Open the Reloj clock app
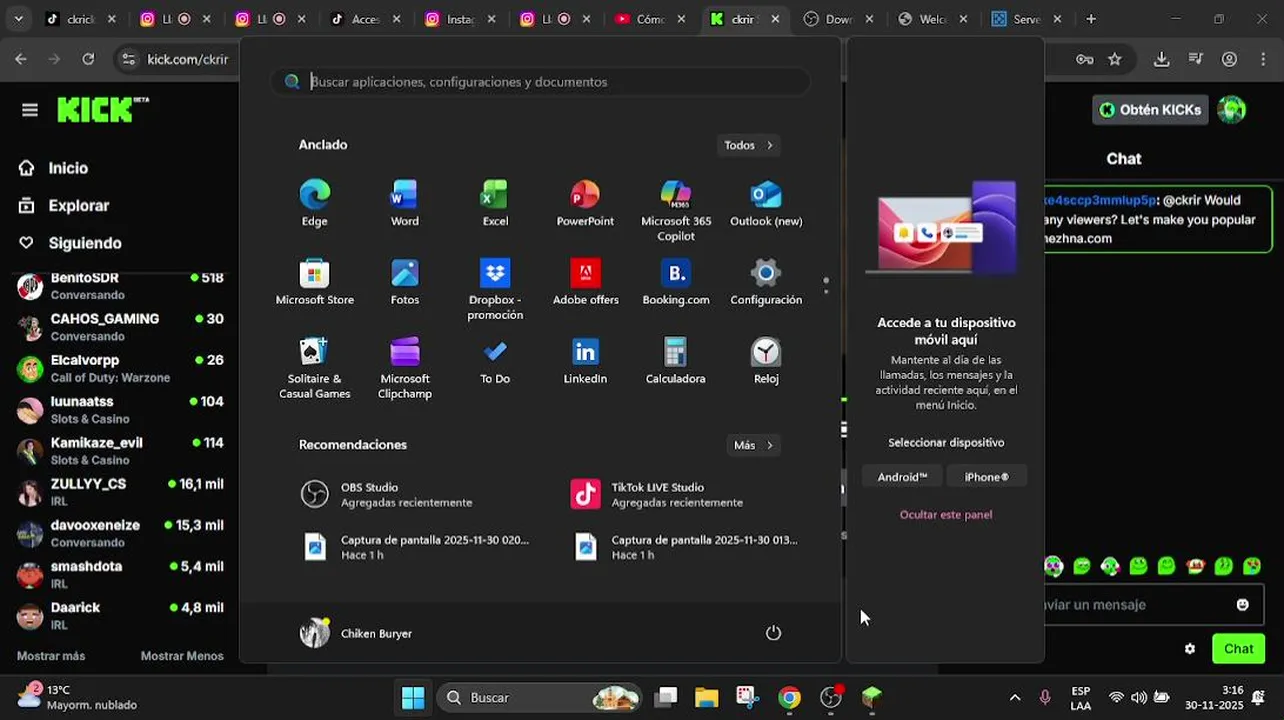Image resolution: width=1284 pixels, height=720 pixels. (x=766, y=361)
